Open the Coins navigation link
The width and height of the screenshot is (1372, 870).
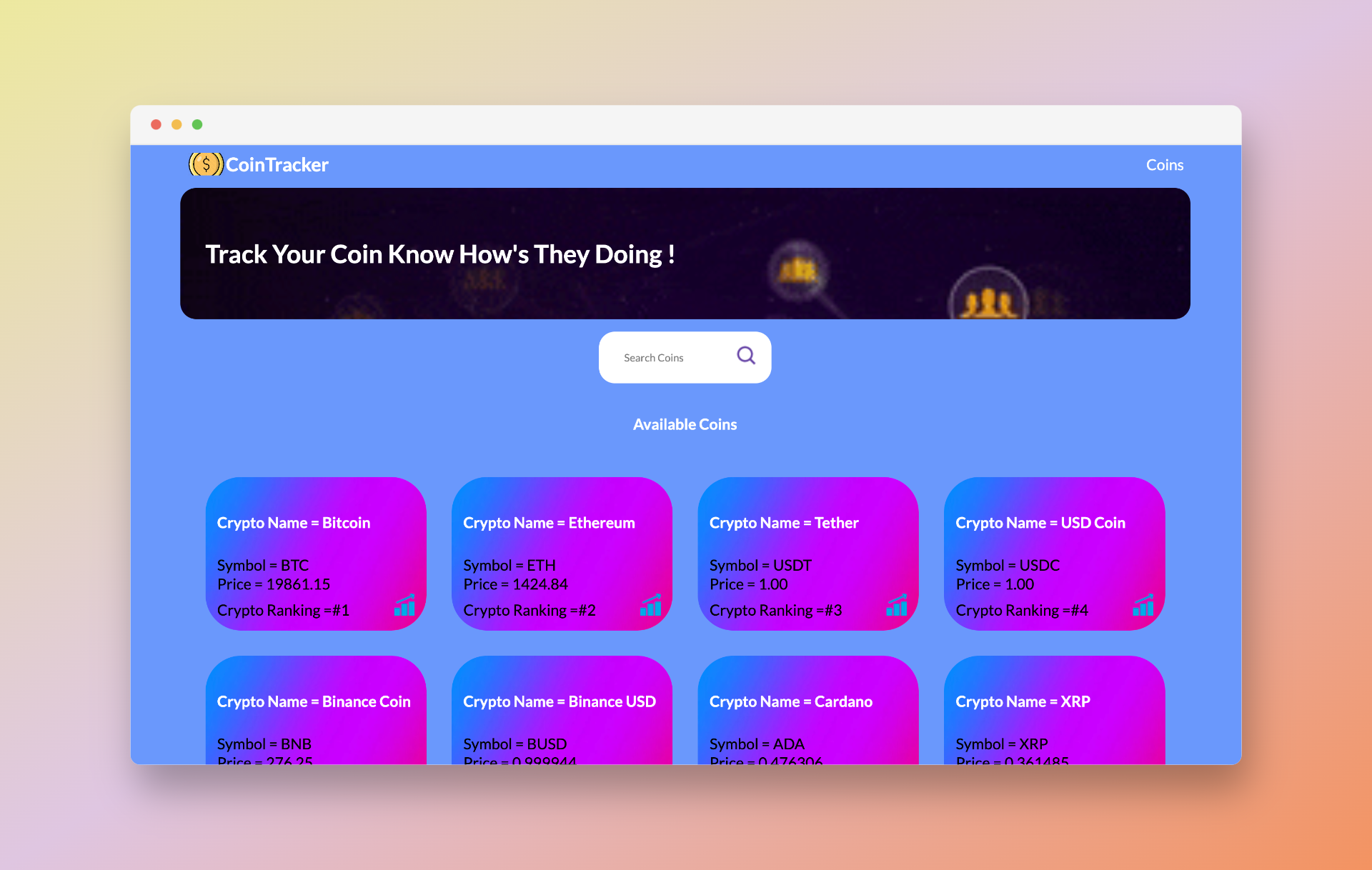(x=1165, y=164)
